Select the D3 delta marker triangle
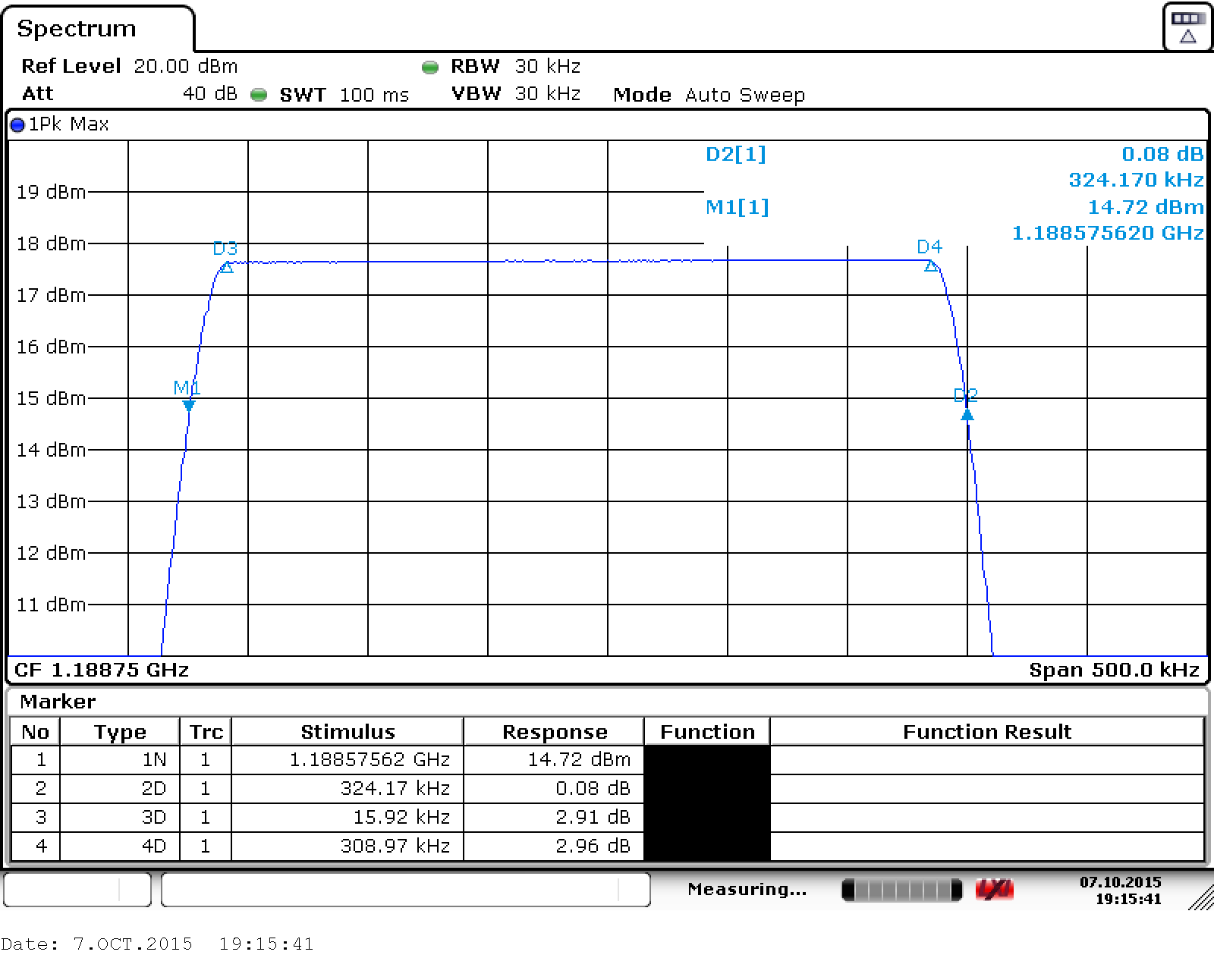The width and height of the screenshot is (1214, 980). 226,267
